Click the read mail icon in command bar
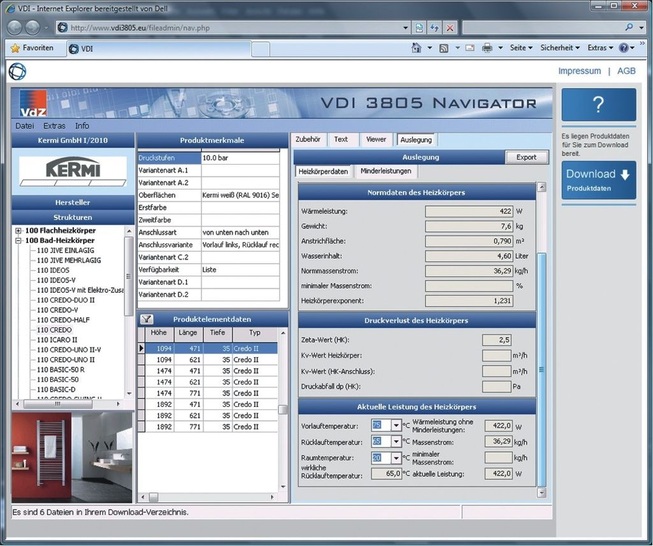The width and height of the screenshot is (653, 546). [x=470, y=48]
